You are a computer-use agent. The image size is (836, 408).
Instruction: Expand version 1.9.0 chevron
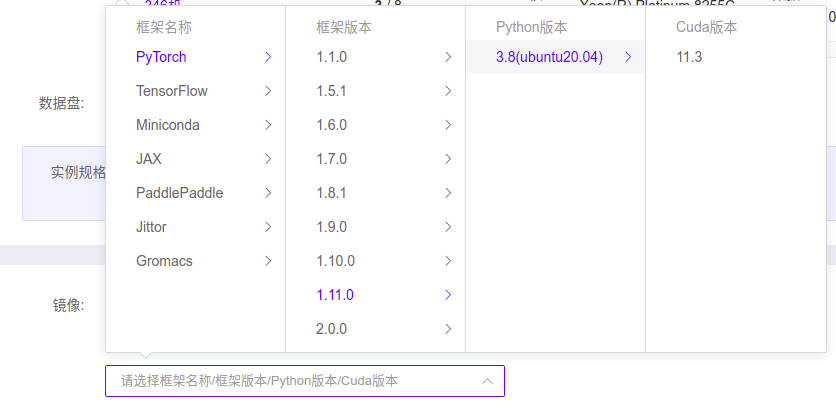point(448,227)
